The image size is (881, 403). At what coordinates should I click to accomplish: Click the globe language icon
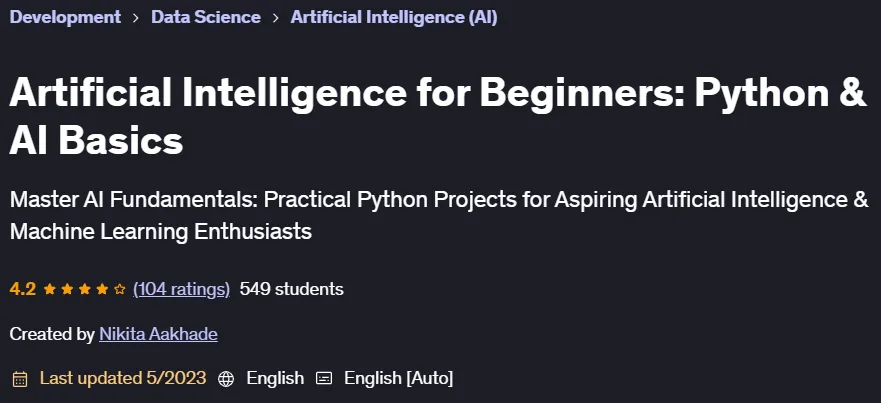[x=226, y=379]
